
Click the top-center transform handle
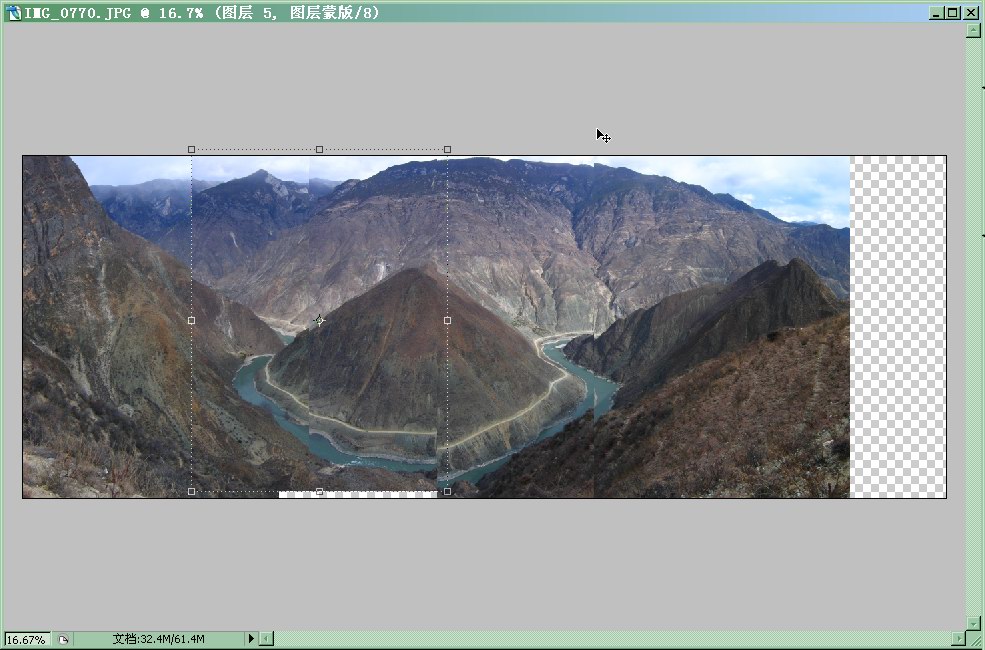(319, 149)
